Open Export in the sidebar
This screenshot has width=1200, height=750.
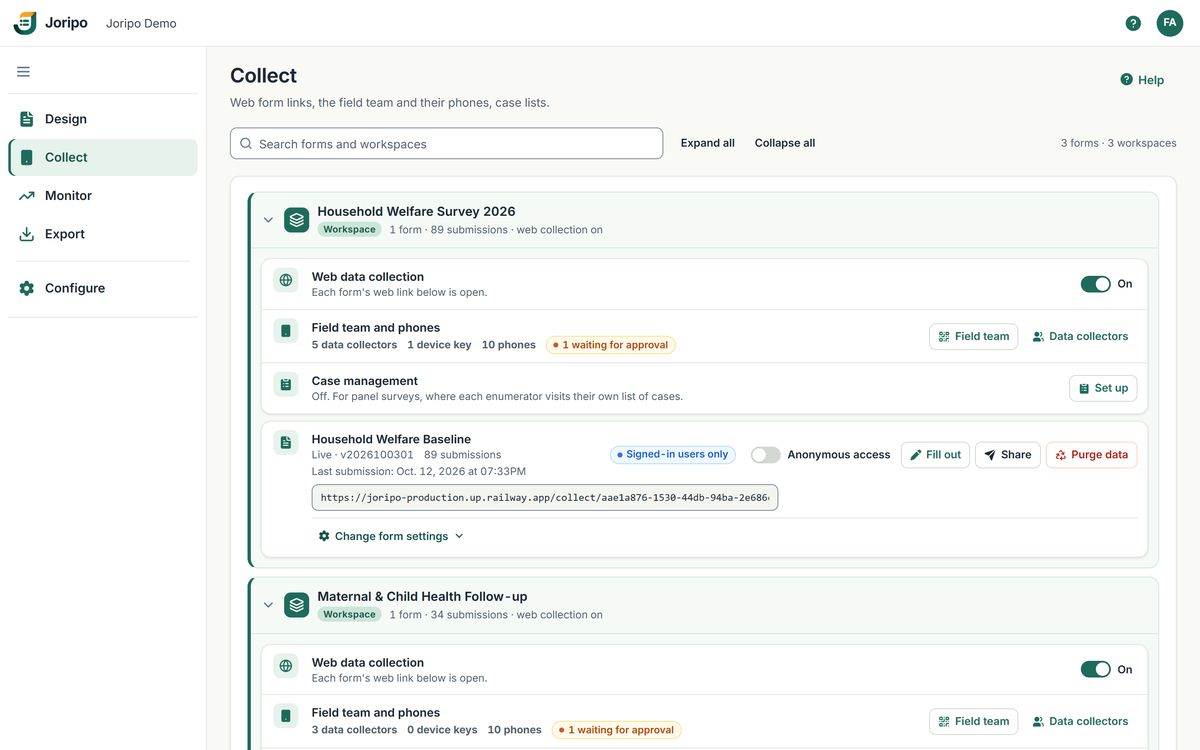coord(103,234)
